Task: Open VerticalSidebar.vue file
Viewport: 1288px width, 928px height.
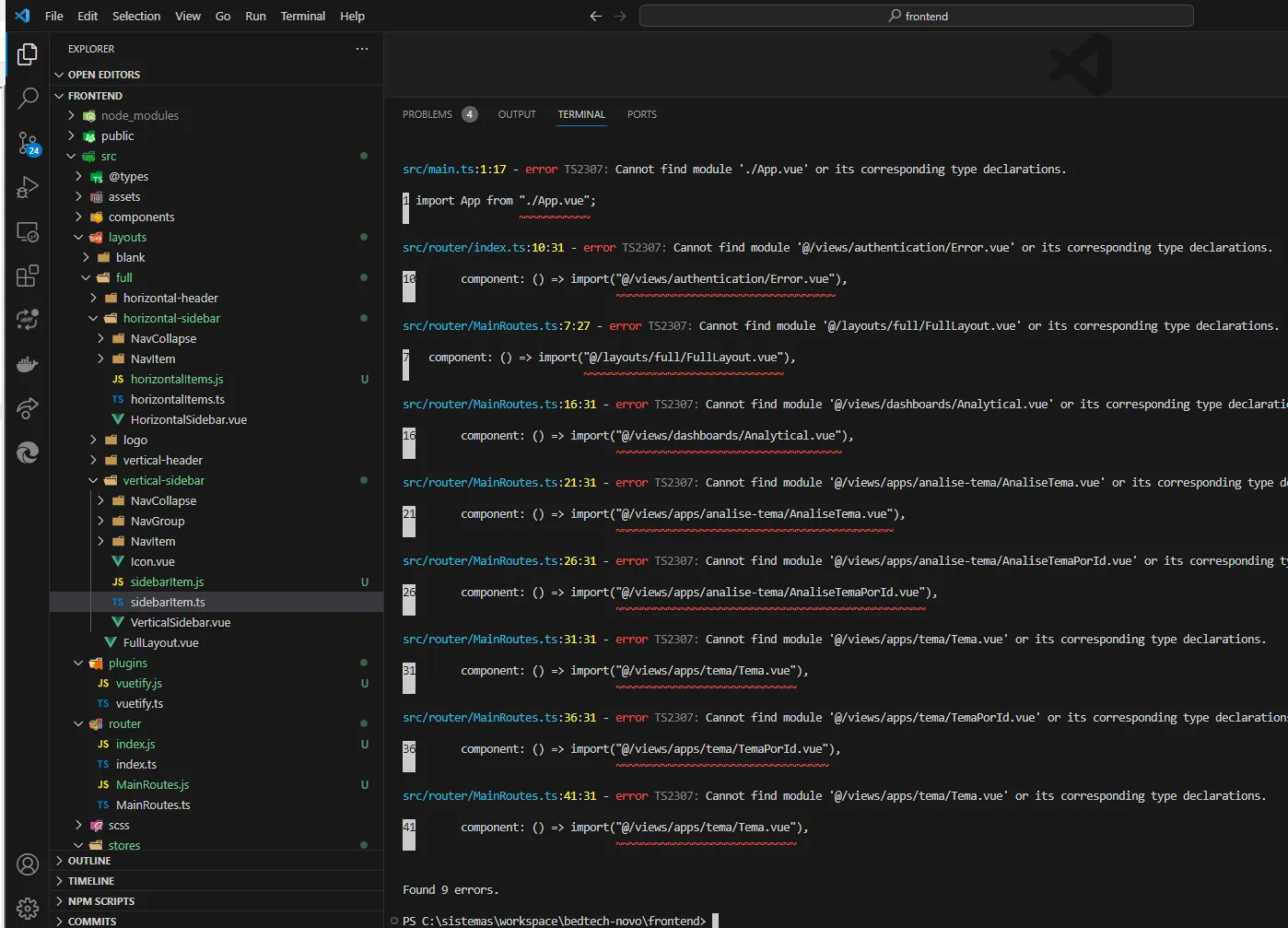Action: click(180, 623)
